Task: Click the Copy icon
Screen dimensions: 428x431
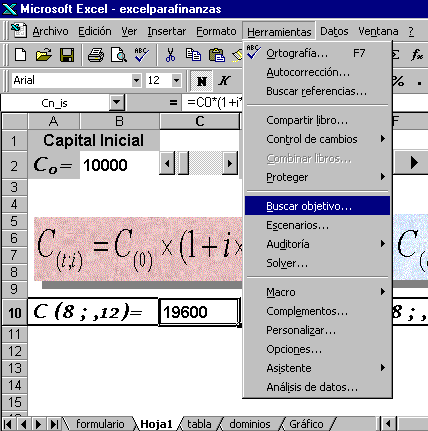Action: [x=193, y=55]
